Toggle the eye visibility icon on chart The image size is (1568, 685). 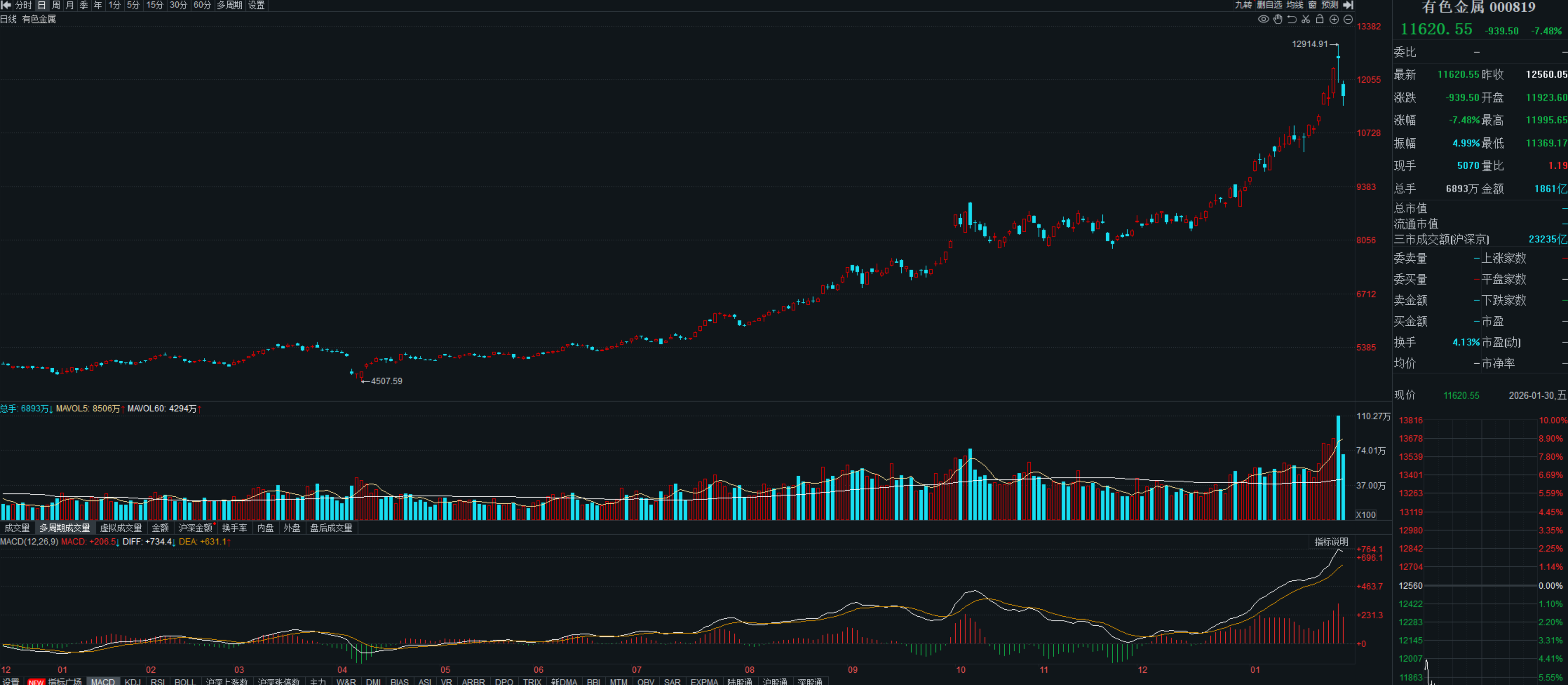(x=1264, y=20)
